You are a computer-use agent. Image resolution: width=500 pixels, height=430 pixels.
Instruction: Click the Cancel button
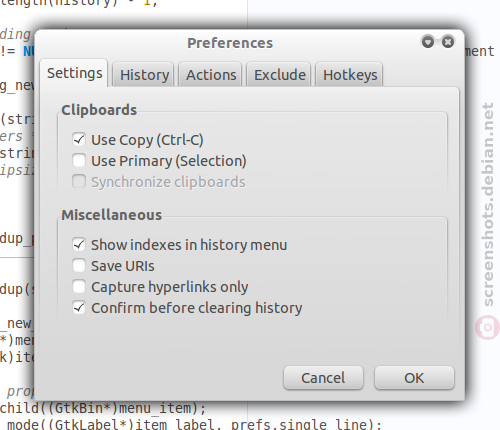point(323,378)
